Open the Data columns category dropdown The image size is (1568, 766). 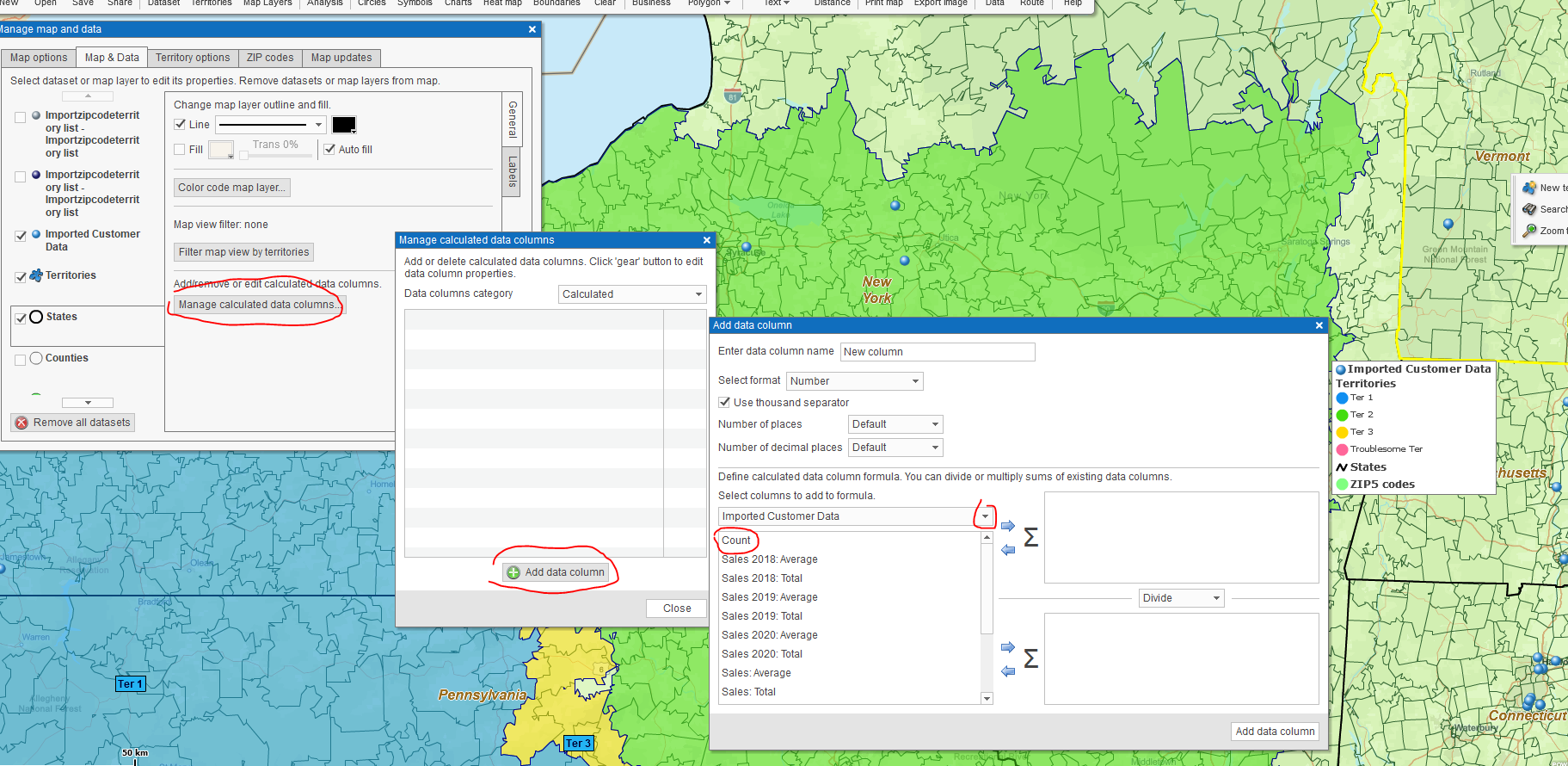tap(632, 294)
